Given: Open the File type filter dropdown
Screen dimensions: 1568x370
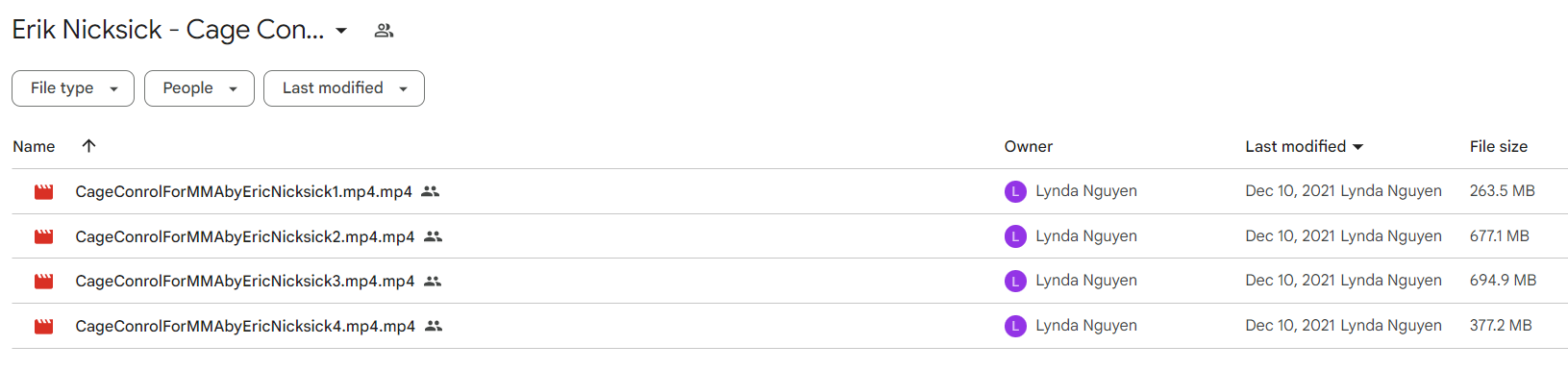Looking at the screenshot, I should click(x=73, y=88).
